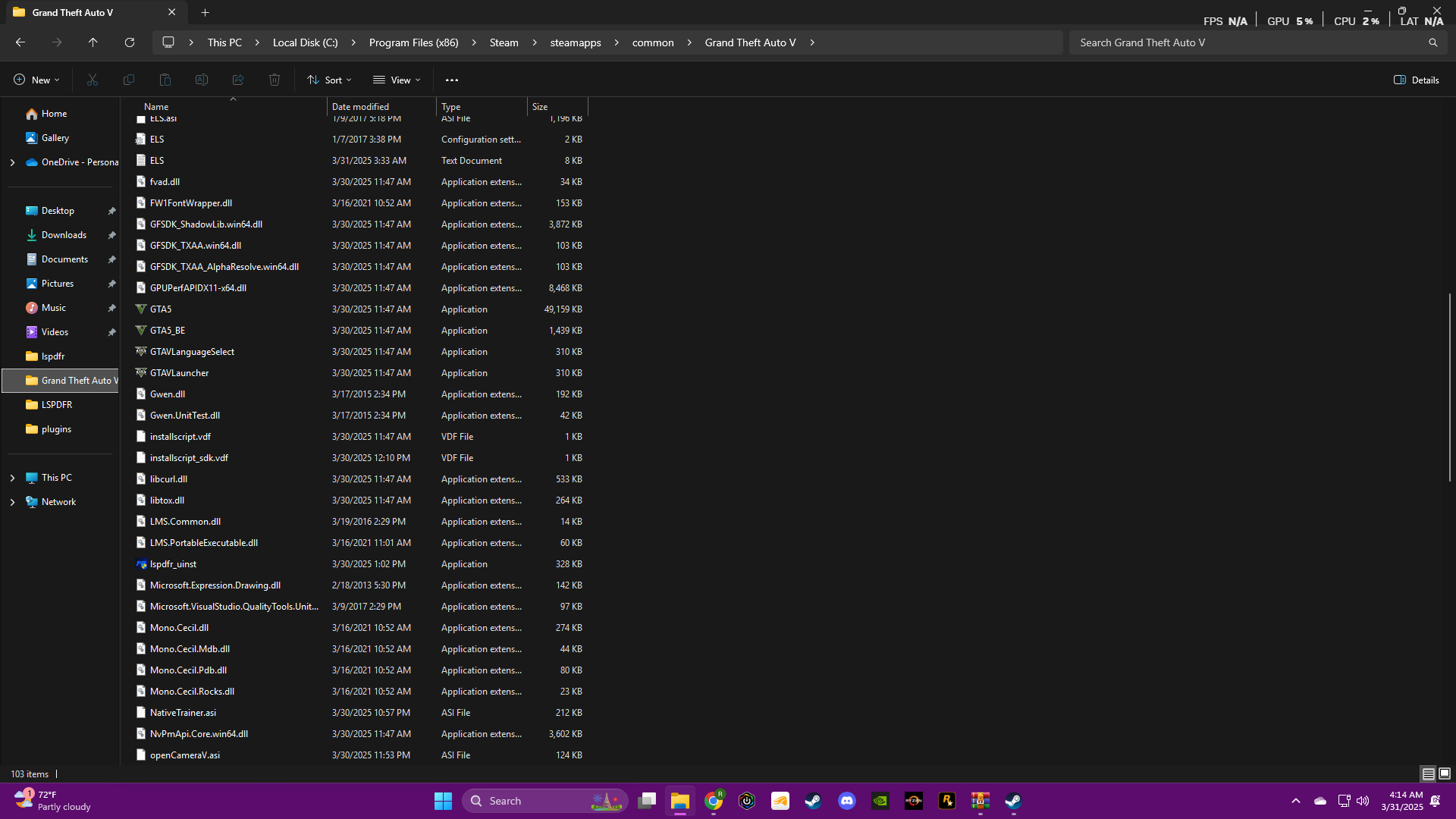Viewport: 1456px width, 819px height.
Task: Sort files by the Date modified column header
Action: (x=360, y=107)
